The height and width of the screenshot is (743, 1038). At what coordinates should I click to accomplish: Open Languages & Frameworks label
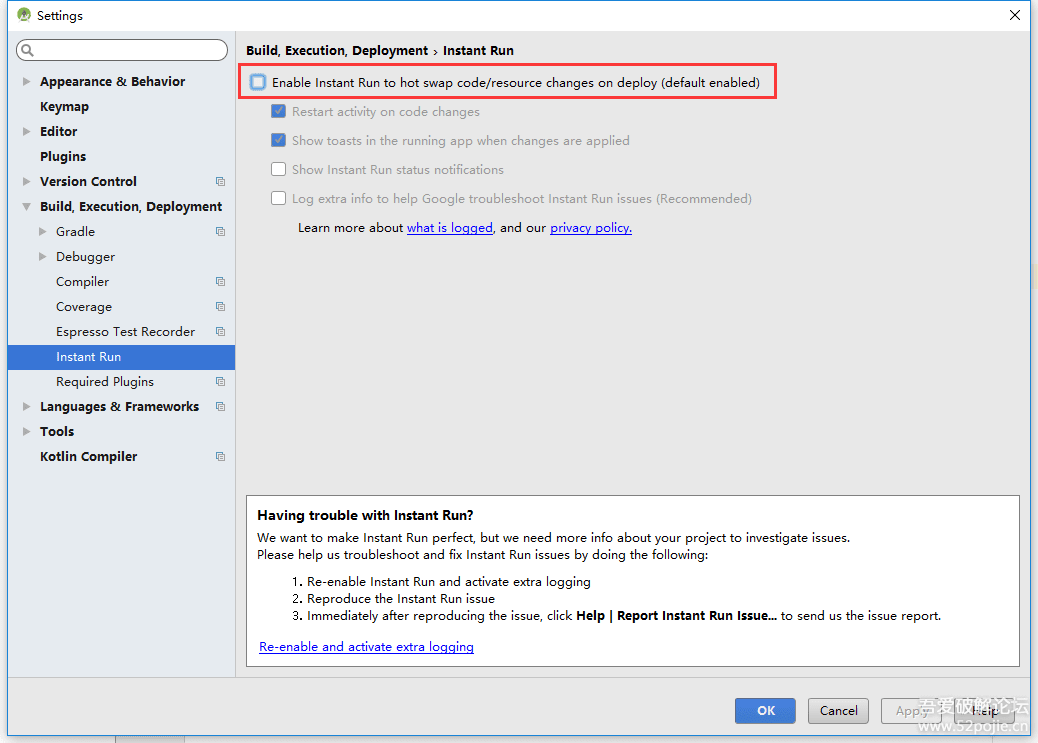pos(119,407)
